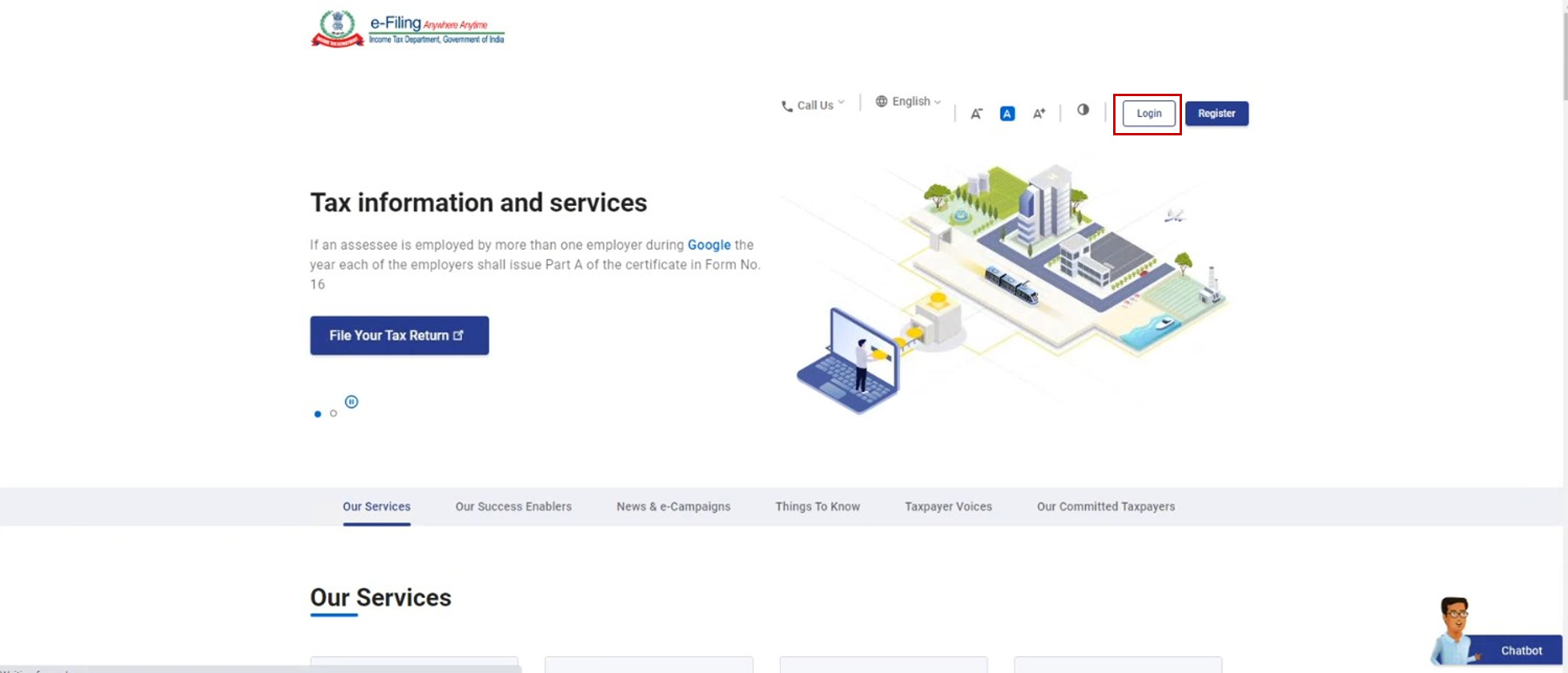The width and height of the screenshot is (1568, 673).
Task: Open the News & e-Campaigns tab
Action: tap(673, 506)
